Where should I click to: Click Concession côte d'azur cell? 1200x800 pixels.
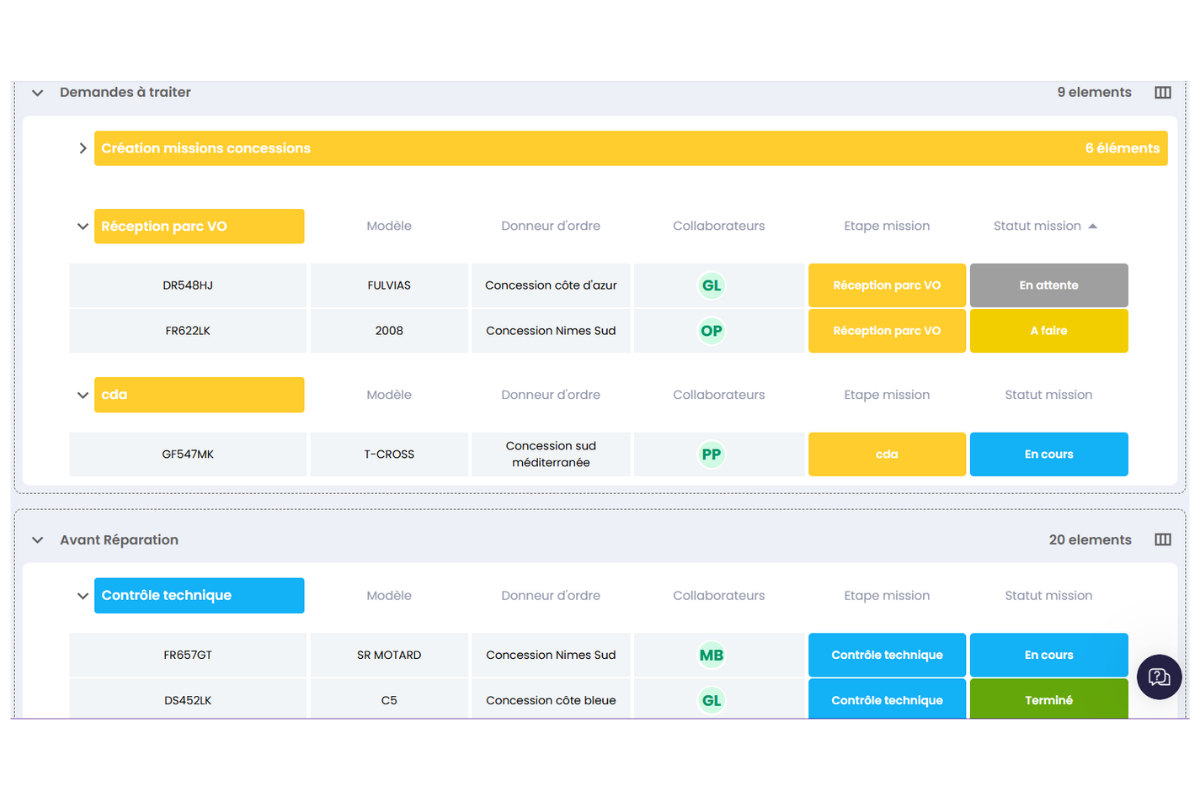tap(551, 285)
